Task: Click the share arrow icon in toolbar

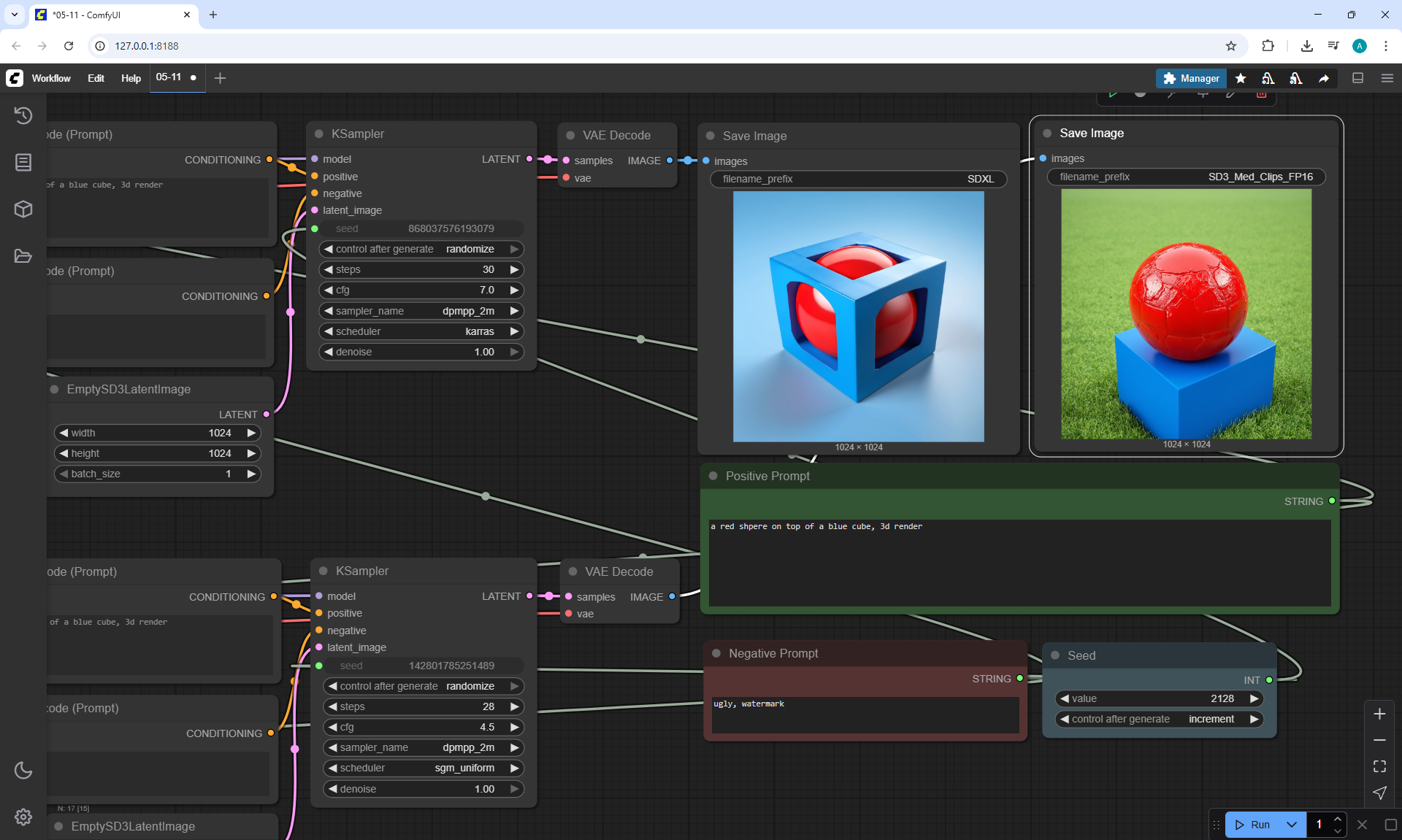Action: tap(1324, 78)
